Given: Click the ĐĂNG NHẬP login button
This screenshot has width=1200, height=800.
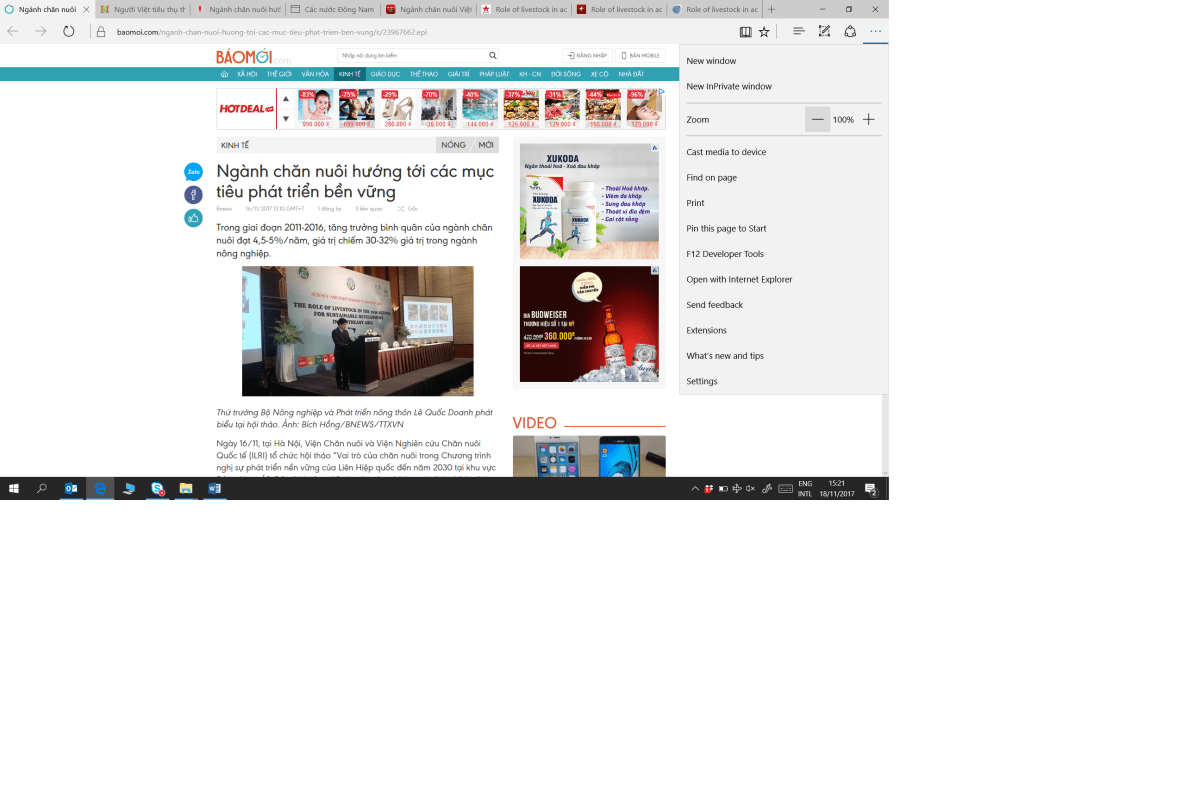Looking at the screenshot, I should (587, 56).
